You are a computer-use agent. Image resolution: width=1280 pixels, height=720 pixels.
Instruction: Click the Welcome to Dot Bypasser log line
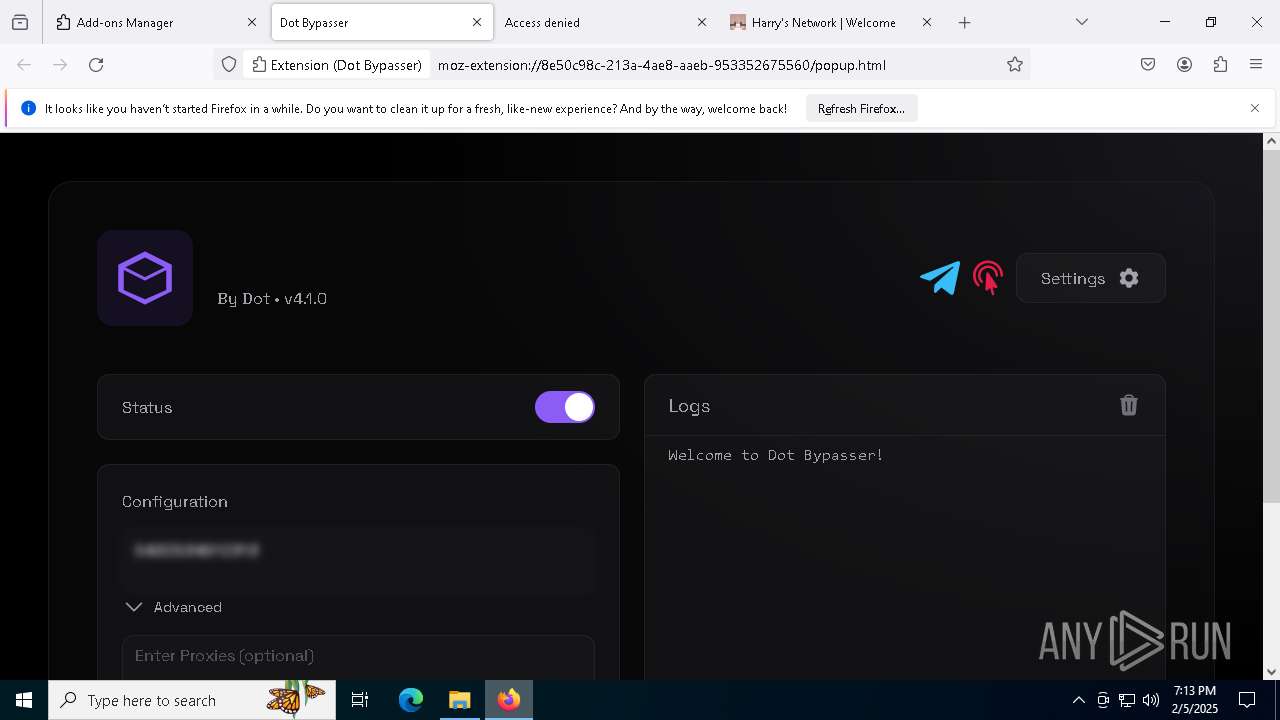click(x=776, y=455)
